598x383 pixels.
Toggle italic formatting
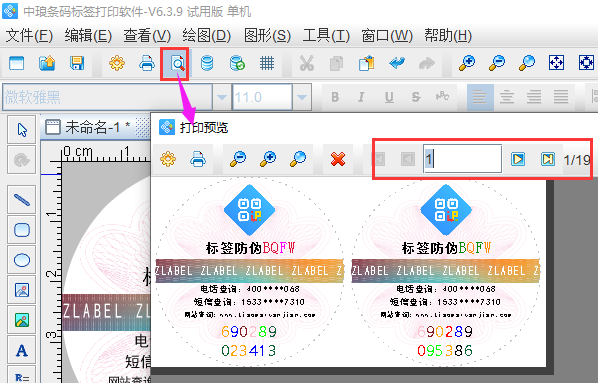(x=362, y=97)
